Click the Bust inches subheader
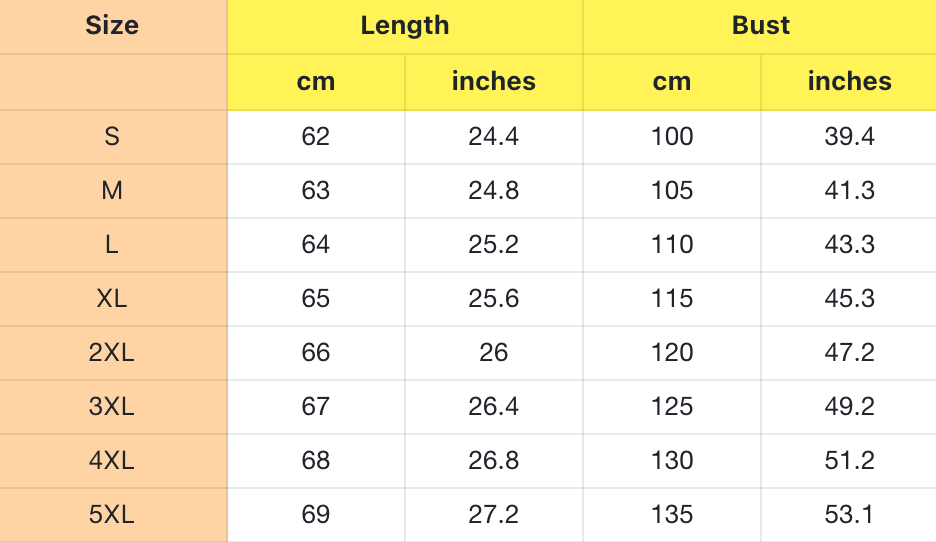 849,82
